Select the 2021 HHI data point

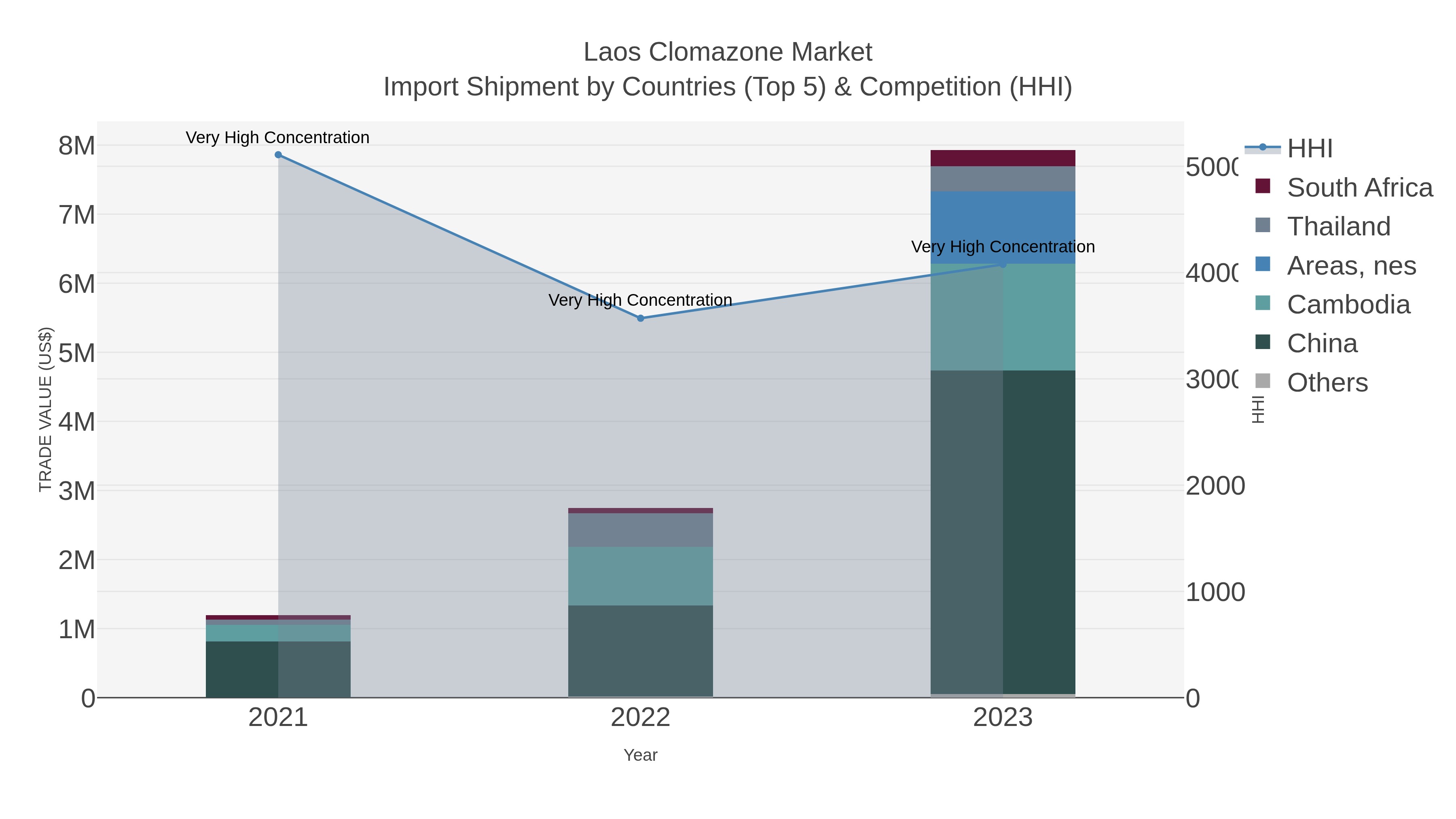tap(278, 155)
